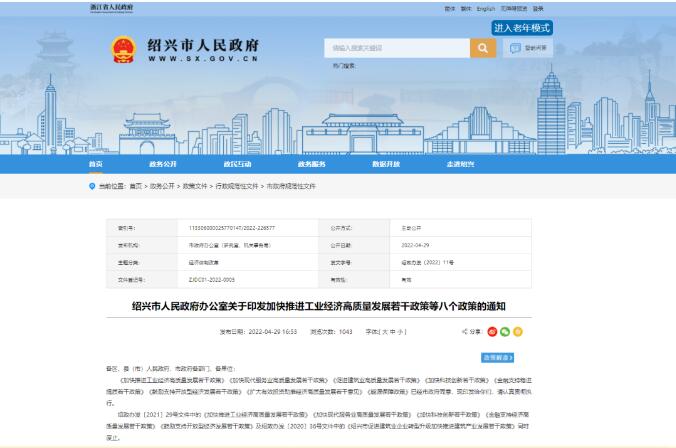
Task: Expand the 数据开放 navigation menu
Action: click(x=386, y=163)
